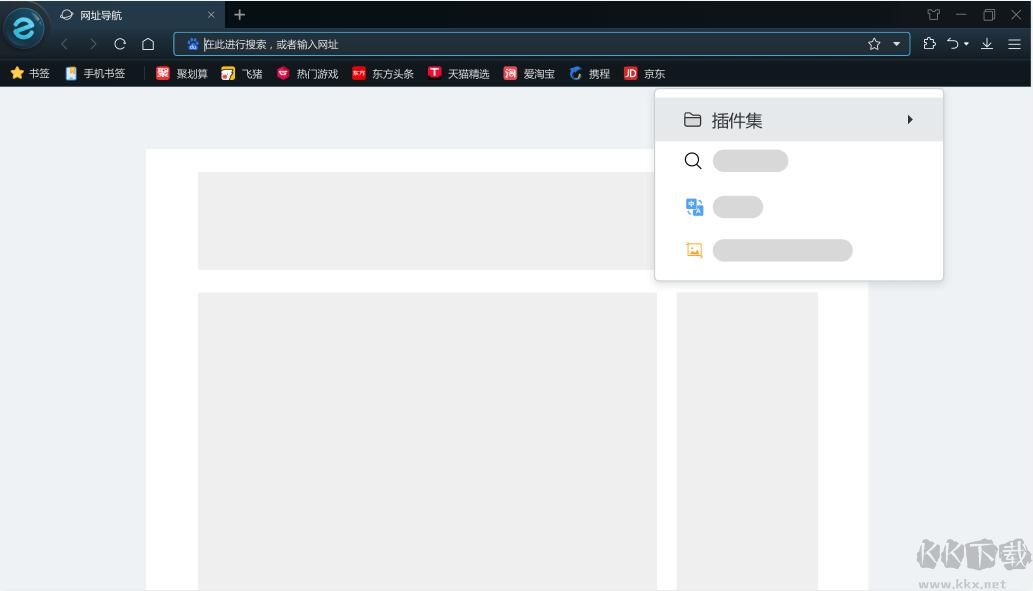
Task: Open the address bar dropdown arrow
Action: [897, 44]
